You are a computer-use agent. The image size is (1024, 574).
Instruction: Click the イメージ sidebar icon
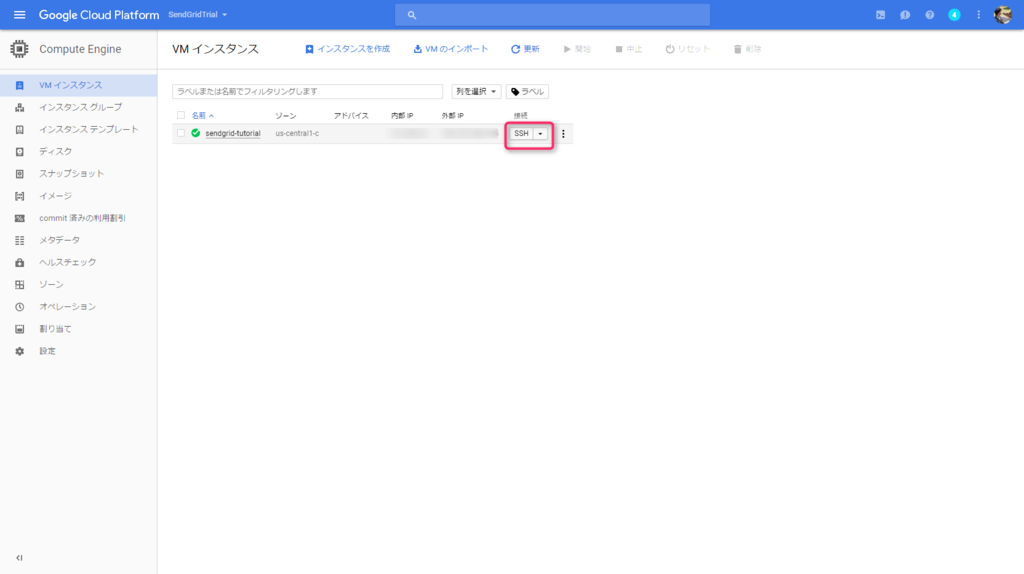[20, 196]
